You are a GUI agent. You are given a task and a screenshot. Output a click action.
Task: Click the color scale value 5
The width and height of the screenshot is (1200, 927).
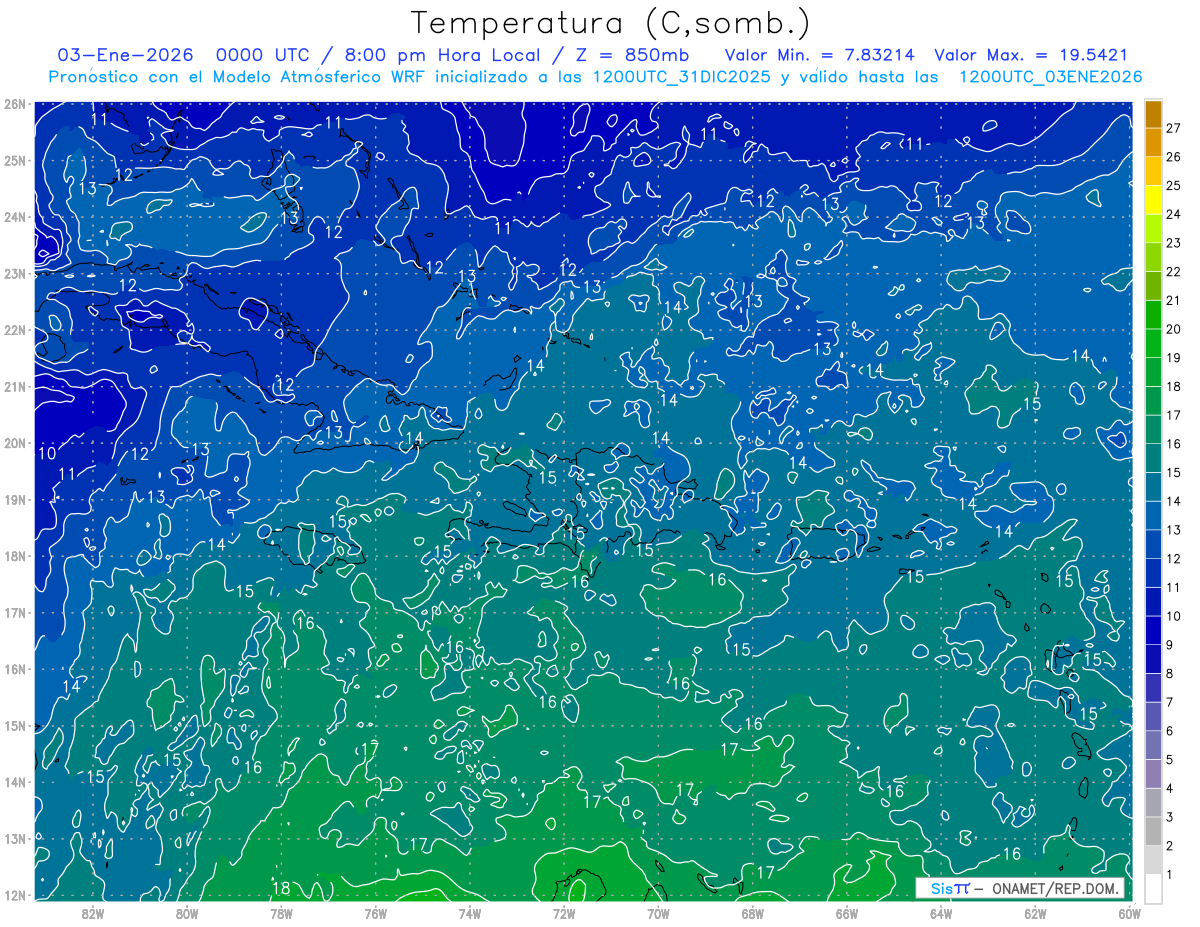(1170, 760)
